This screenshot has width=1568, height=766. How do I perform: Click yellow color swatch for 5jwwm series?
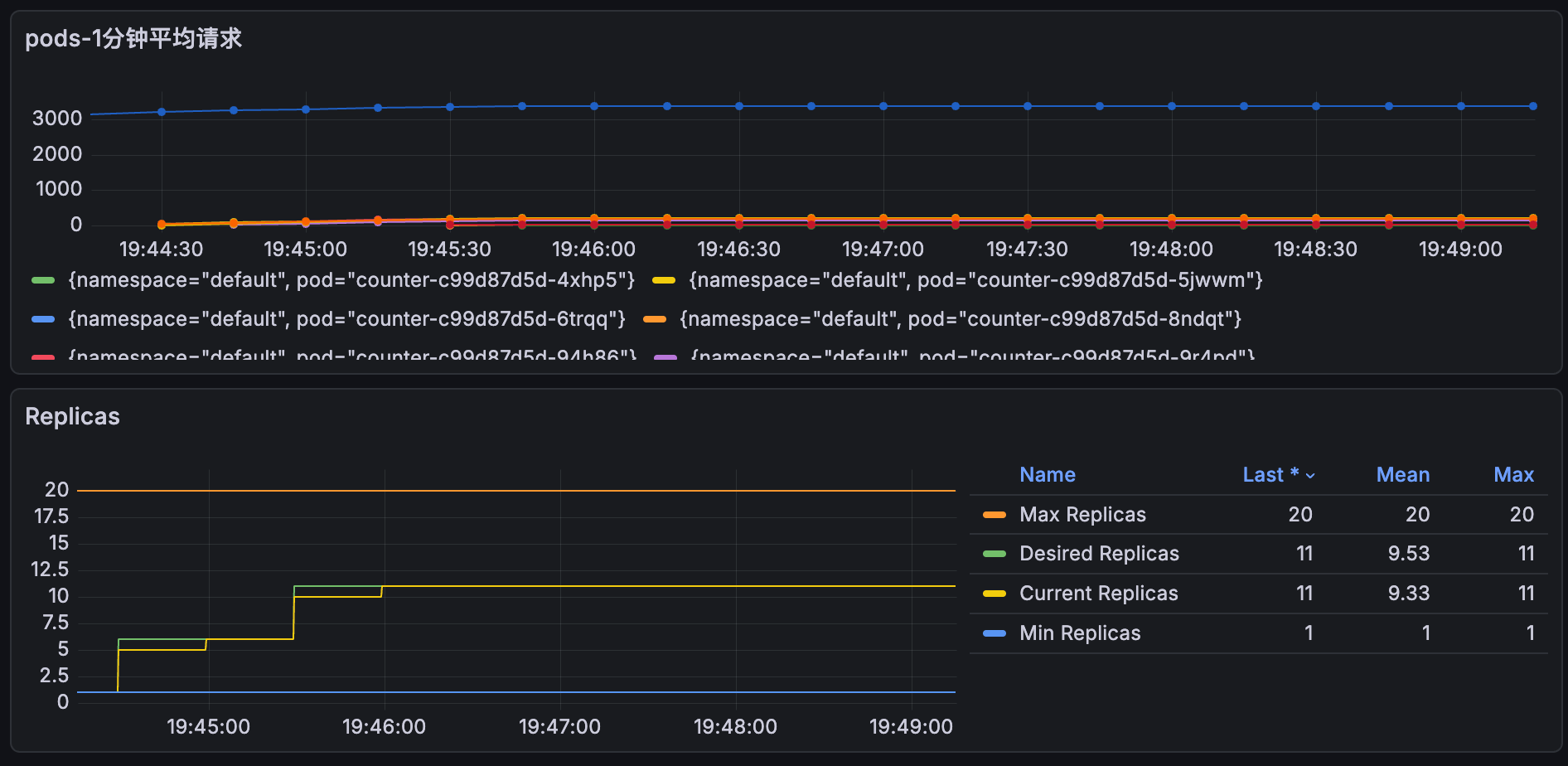(664, 280)
